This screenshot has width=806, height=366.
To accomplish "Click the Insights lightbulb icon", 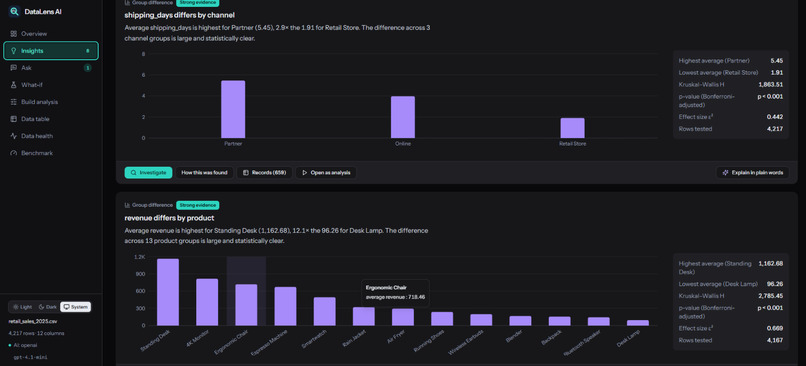I will click(14, 51).
